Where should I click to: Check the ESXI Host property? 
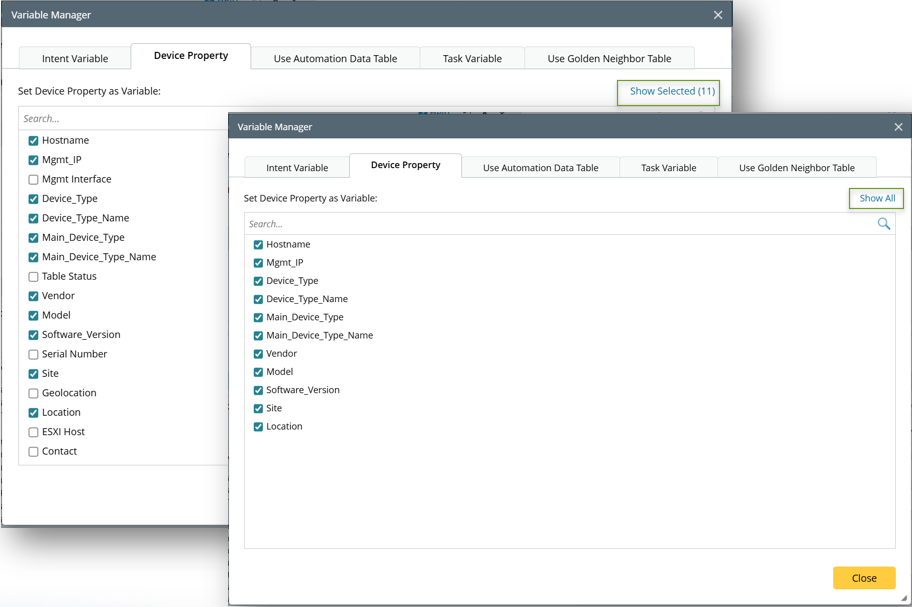tap(33, 433)
